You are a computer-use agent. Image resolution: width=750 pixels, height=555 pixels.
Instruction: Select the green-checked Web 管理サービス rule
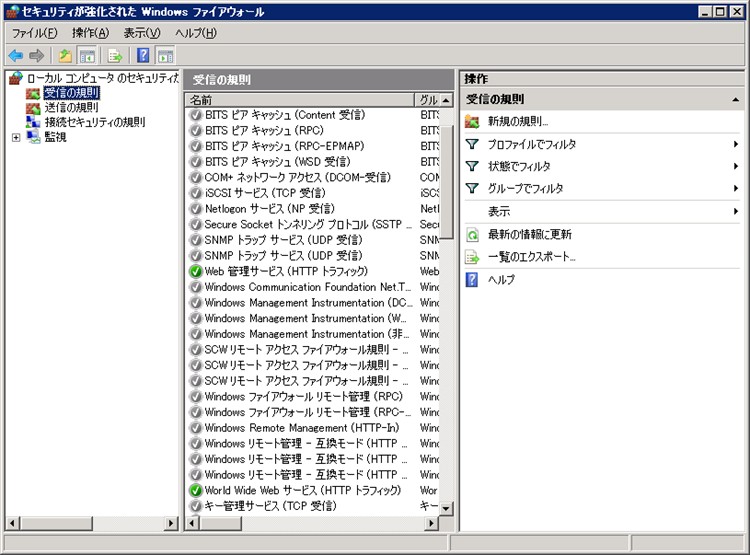click(285, 271)
